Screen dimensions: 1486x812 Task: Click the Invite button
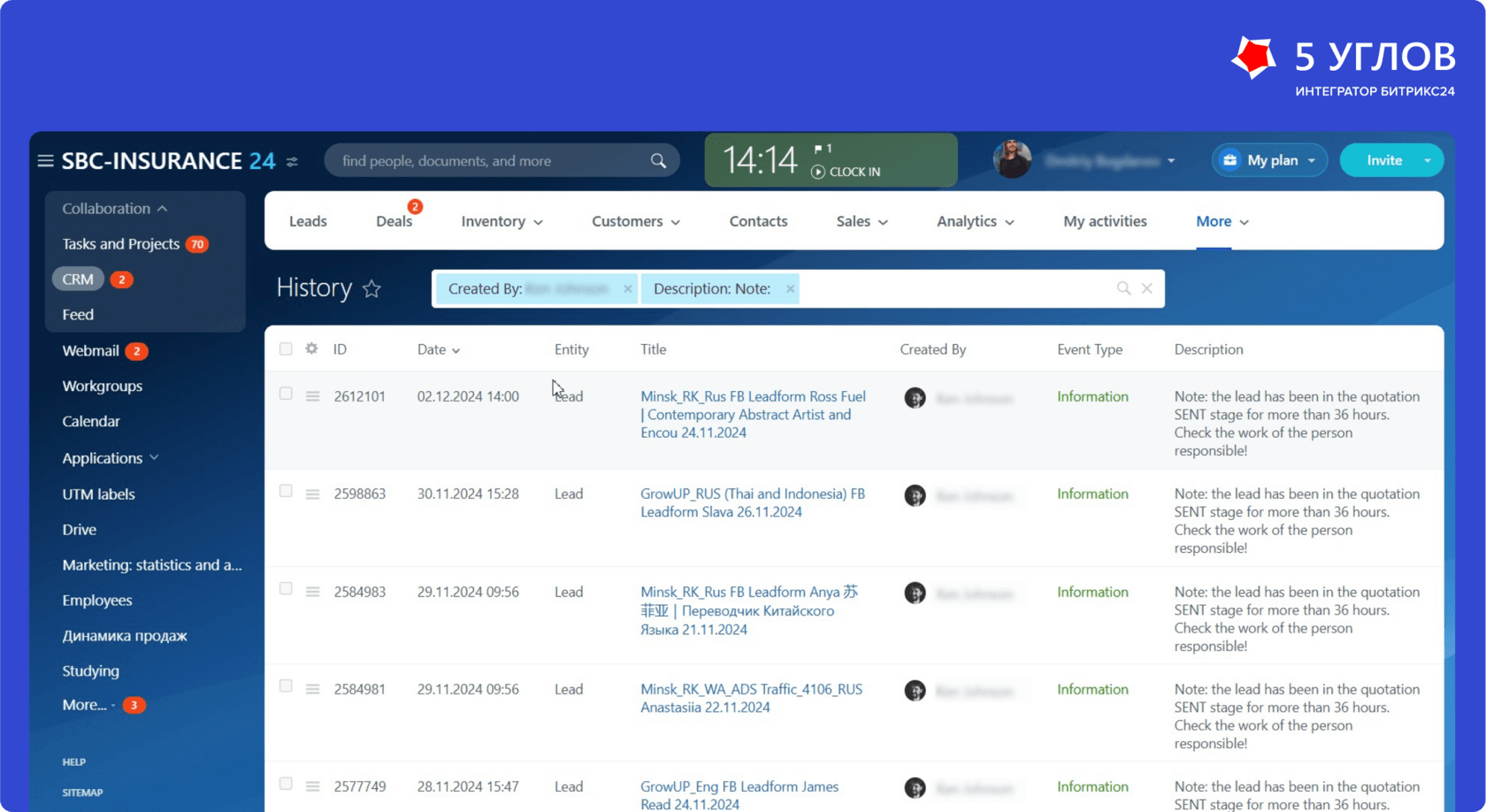pyautogui.click(x=1384, y=160)
